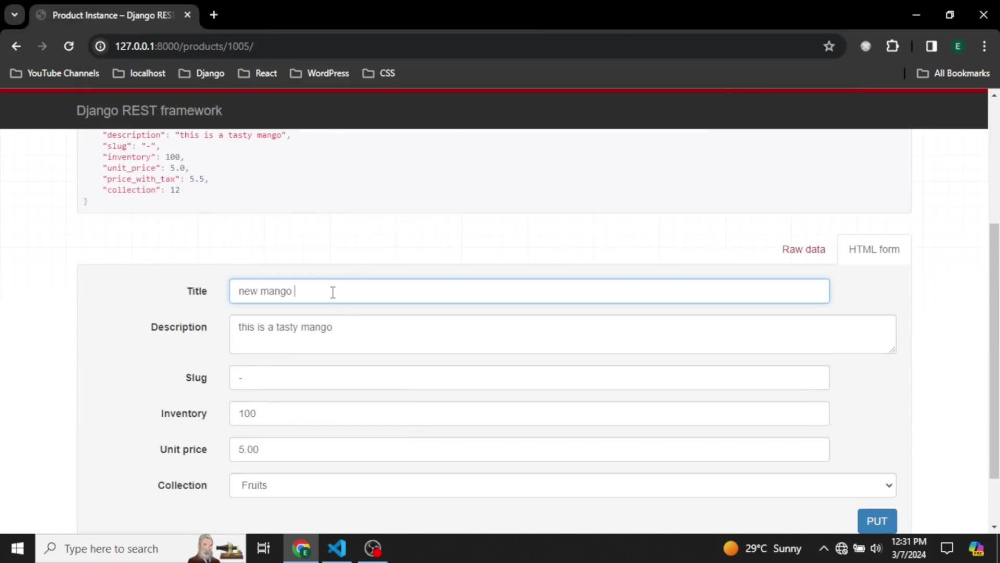The width and height of the screenshot is (1000, 563).
Task: Click the "price_with_tax": 5.5 JSON line
Action: pyautogui.click(x=155, y=179)
